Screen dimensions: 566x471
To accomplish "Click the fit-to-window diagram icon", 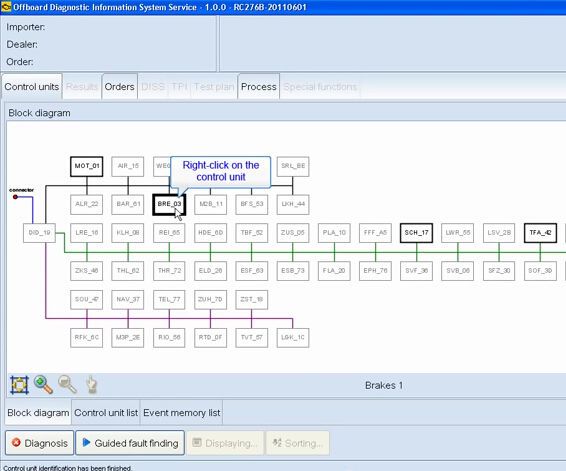I will coord(19,385).
